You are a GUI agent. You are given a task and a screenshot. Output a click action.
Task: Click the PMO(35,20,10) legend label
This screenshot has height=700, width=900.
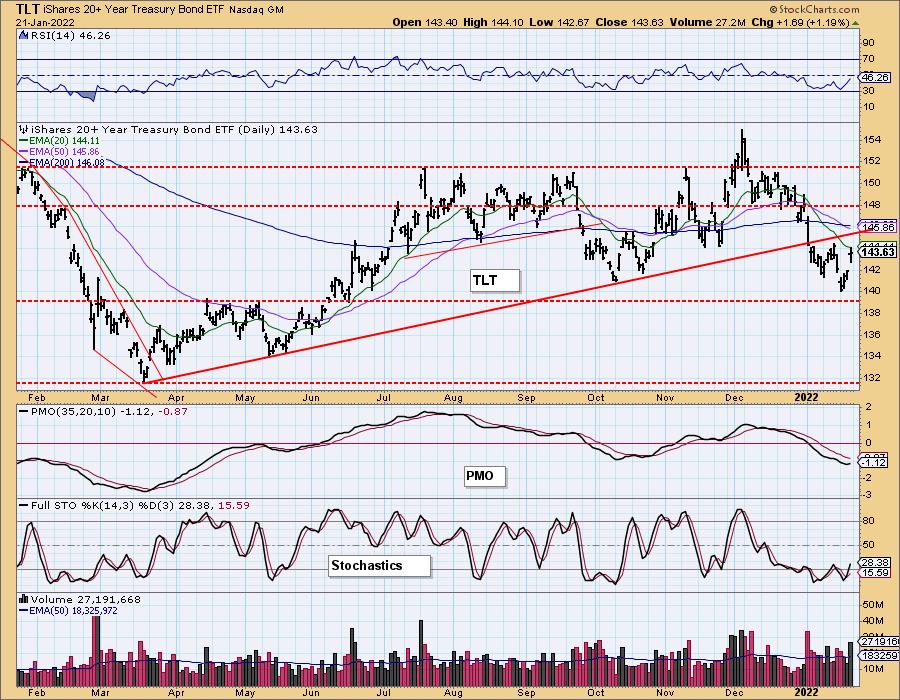click(x=73, y=411)
